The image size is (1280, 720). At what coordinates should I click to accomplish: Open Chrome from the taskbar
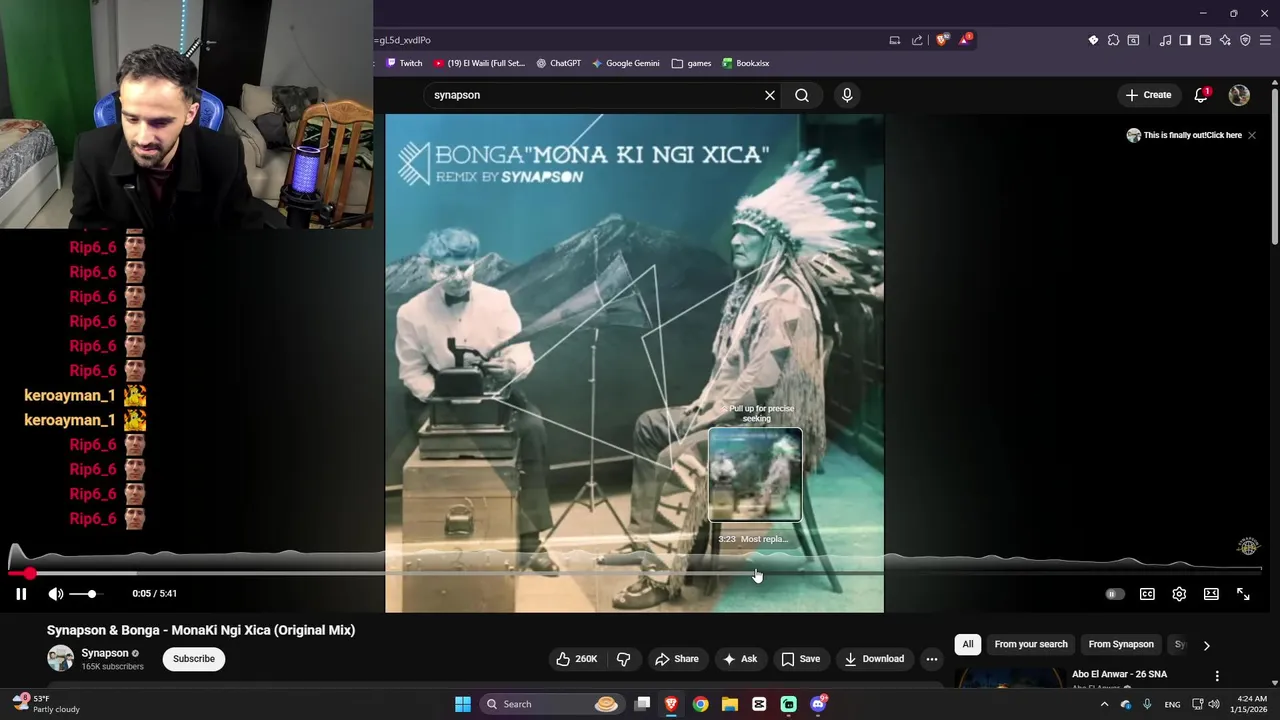coord(700,704)
